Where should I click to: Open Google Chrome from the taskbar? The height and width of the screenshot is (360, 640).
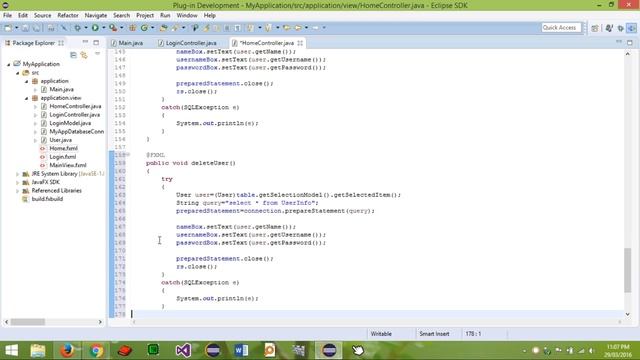pyautogui.click(x=96, y=350)
